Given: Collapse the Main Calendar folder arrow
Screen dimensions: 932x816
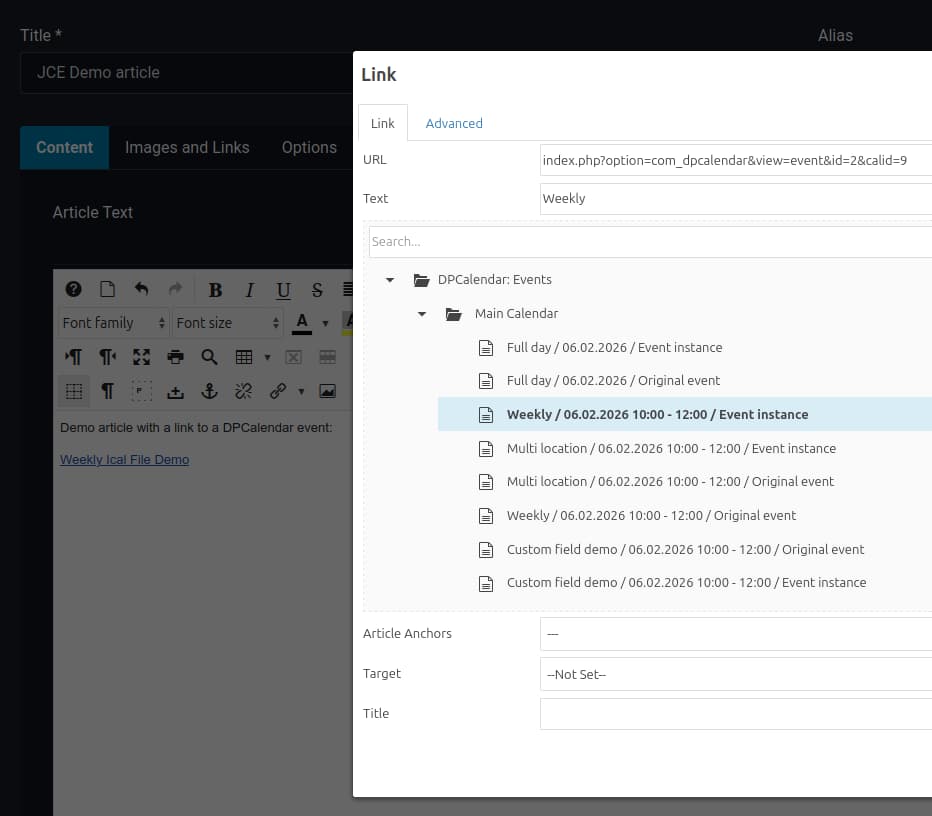Looking at the screenshot, I should (422, 314).
